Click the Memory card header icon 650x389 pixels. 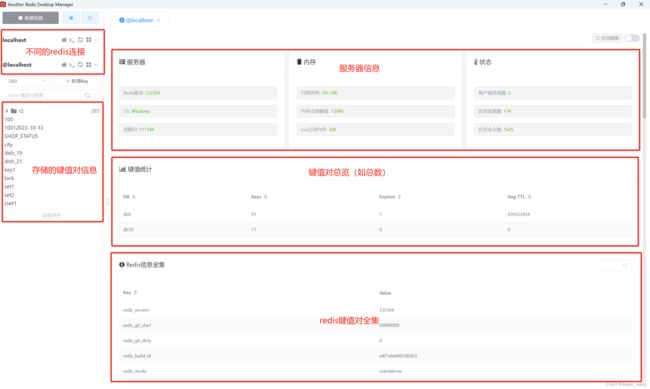[x=299, y=62]
